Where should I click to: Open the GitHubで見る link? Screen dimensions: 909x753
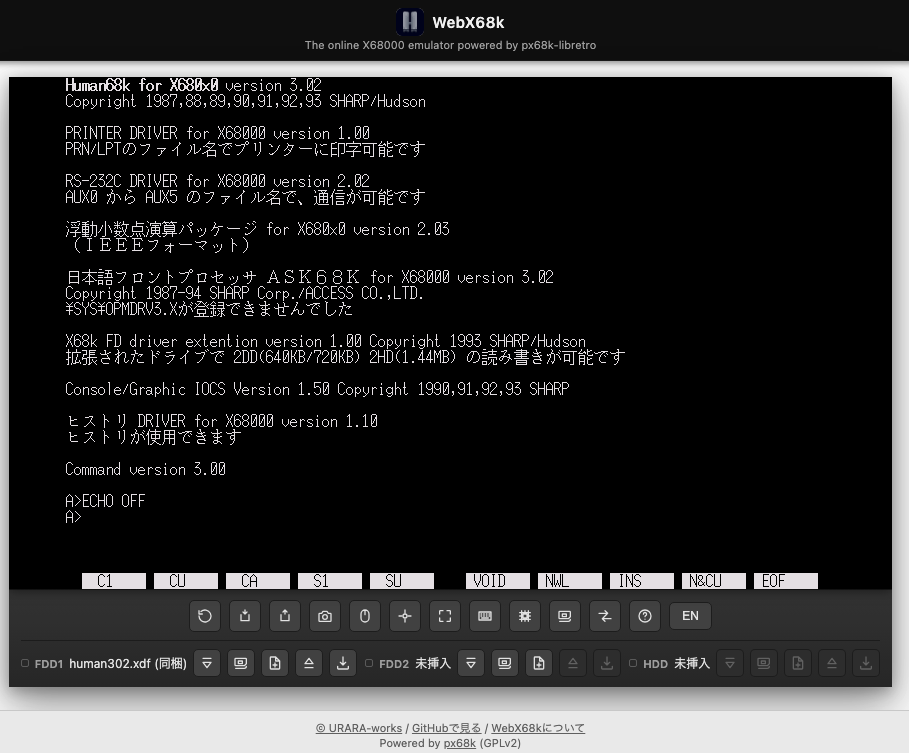pos(446,728)
